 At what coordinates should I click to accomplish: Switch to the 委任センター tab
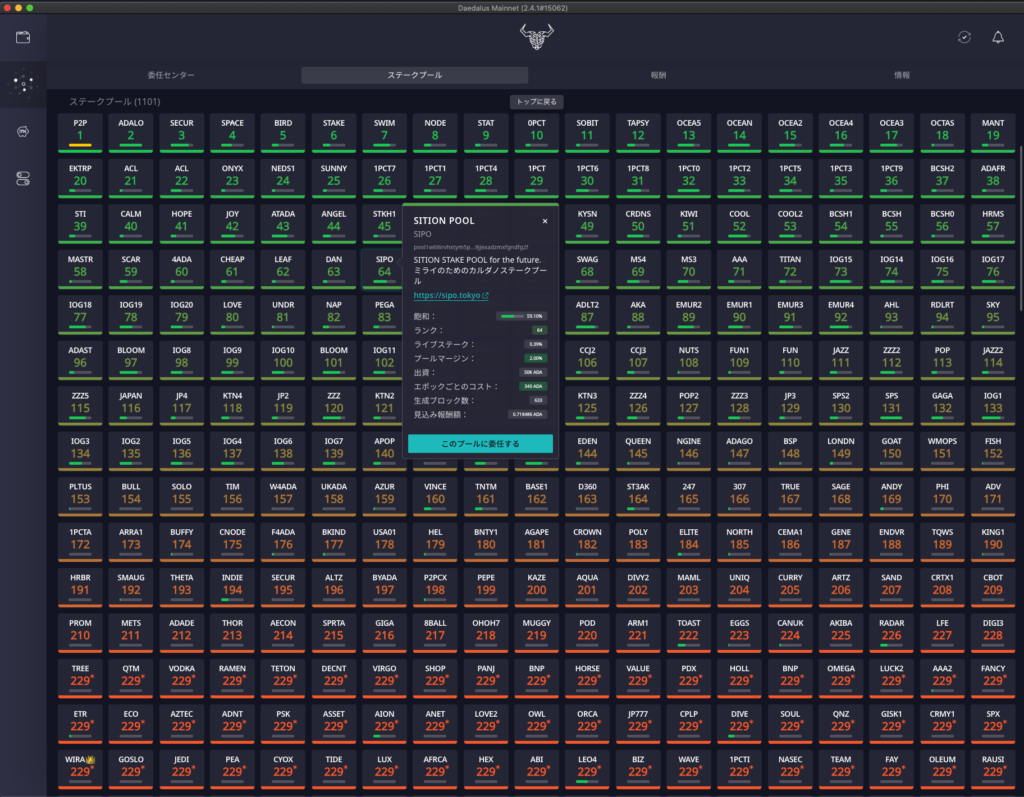(x=171, y=75)
